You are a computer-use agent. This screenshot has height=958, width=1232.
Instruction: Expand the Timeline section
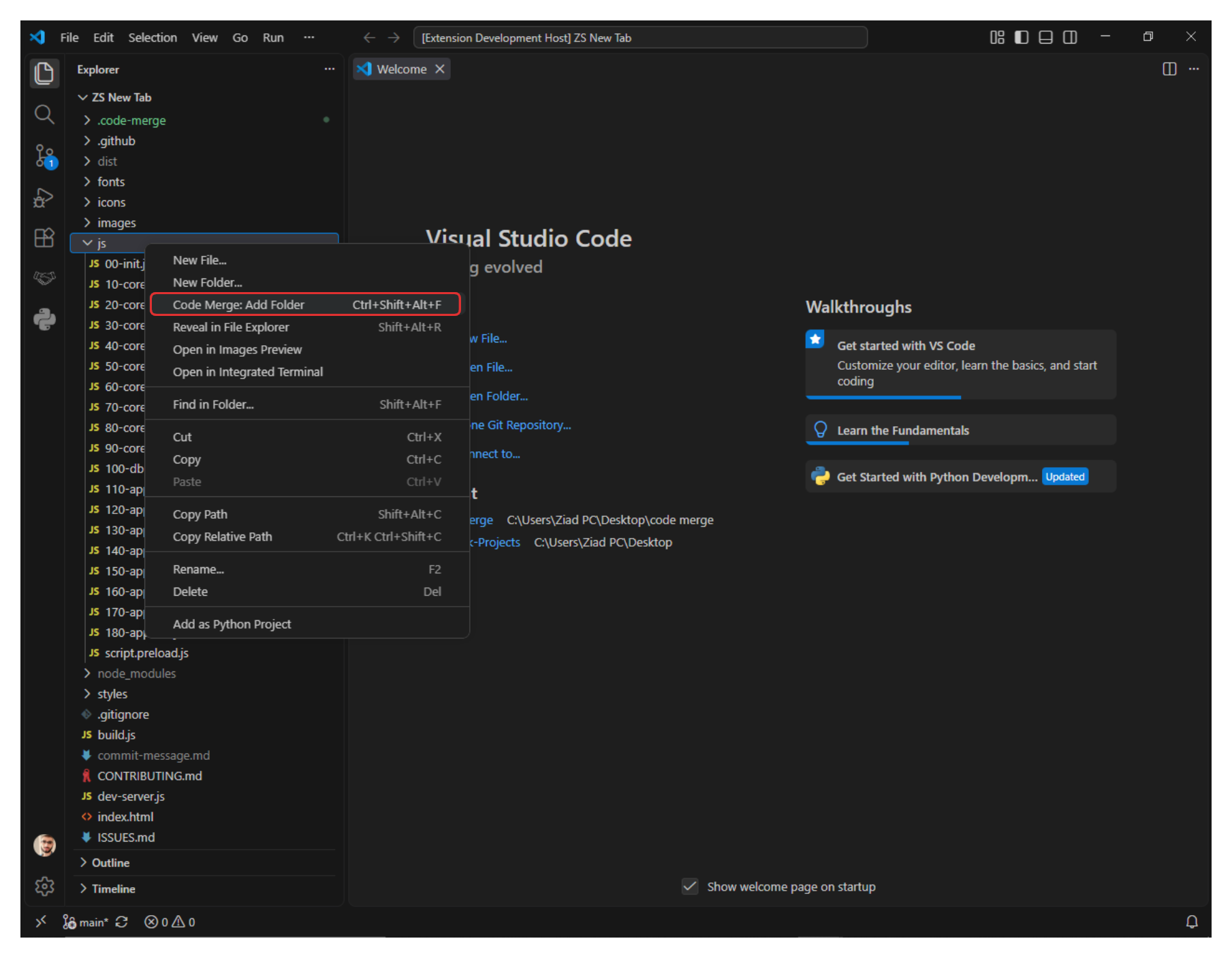click(x=204, y=889)
